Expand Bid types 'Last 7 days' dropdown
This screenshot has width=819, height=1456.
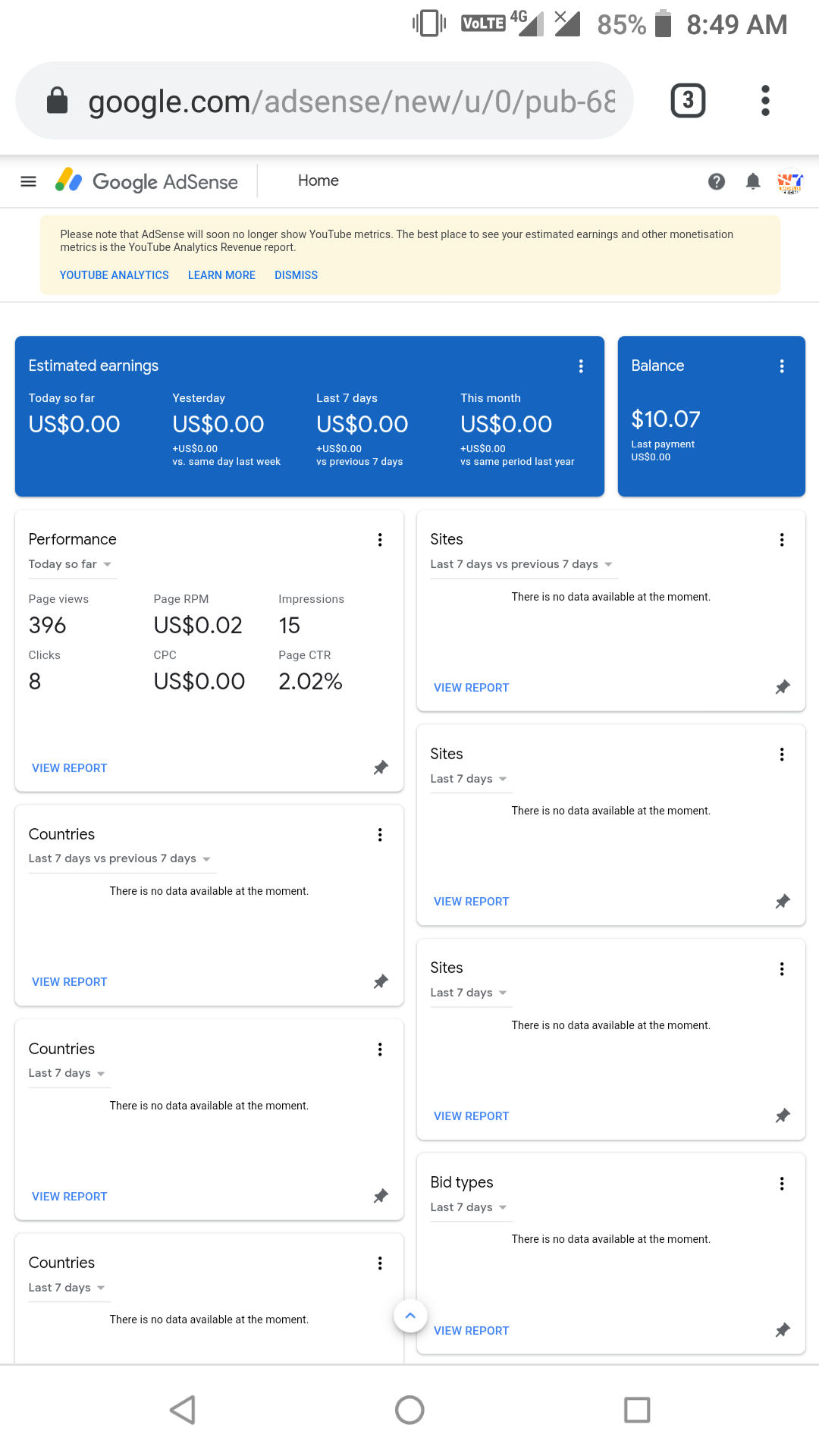click(x=470, y=1207)
